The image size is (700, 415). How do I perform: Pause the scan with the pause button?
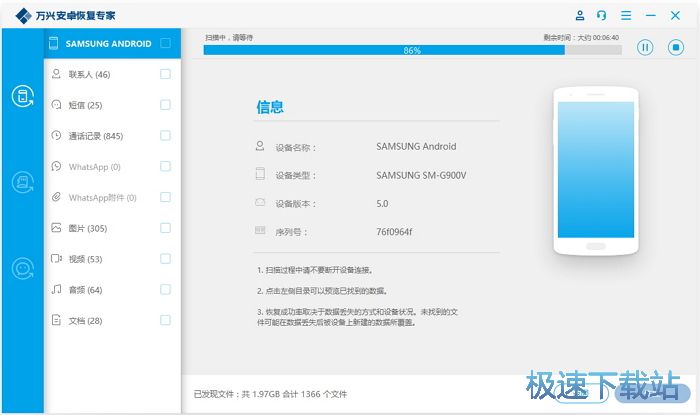(x=645, y=47)
